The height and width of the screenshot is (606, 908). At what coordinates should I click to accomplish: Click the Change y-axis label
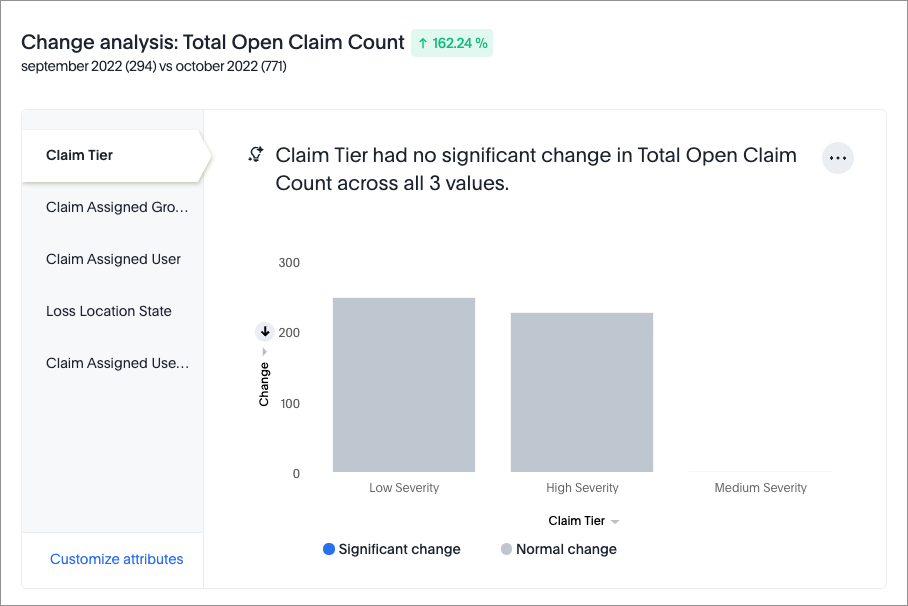tap(264, 384)
